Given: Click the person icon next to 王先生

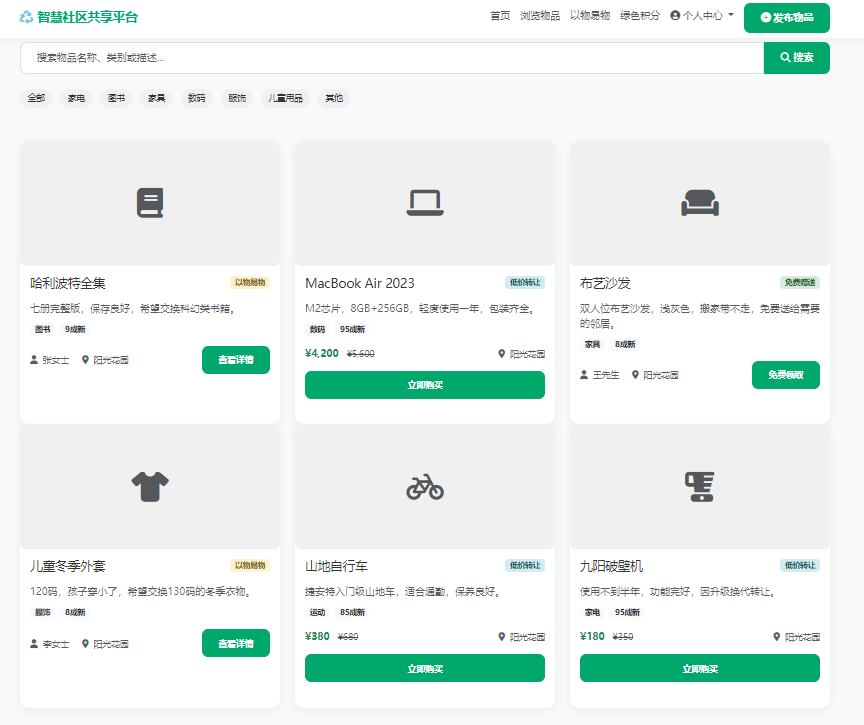Looking at the screenshot, I should 584,375.
